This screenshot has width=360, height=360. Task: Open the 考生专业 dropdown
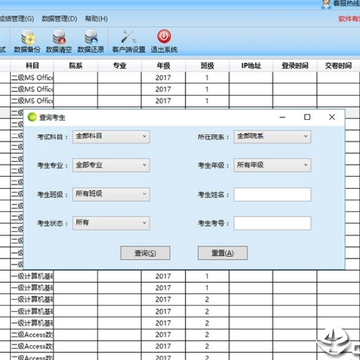pyautogui.click(x=111, y=165)
